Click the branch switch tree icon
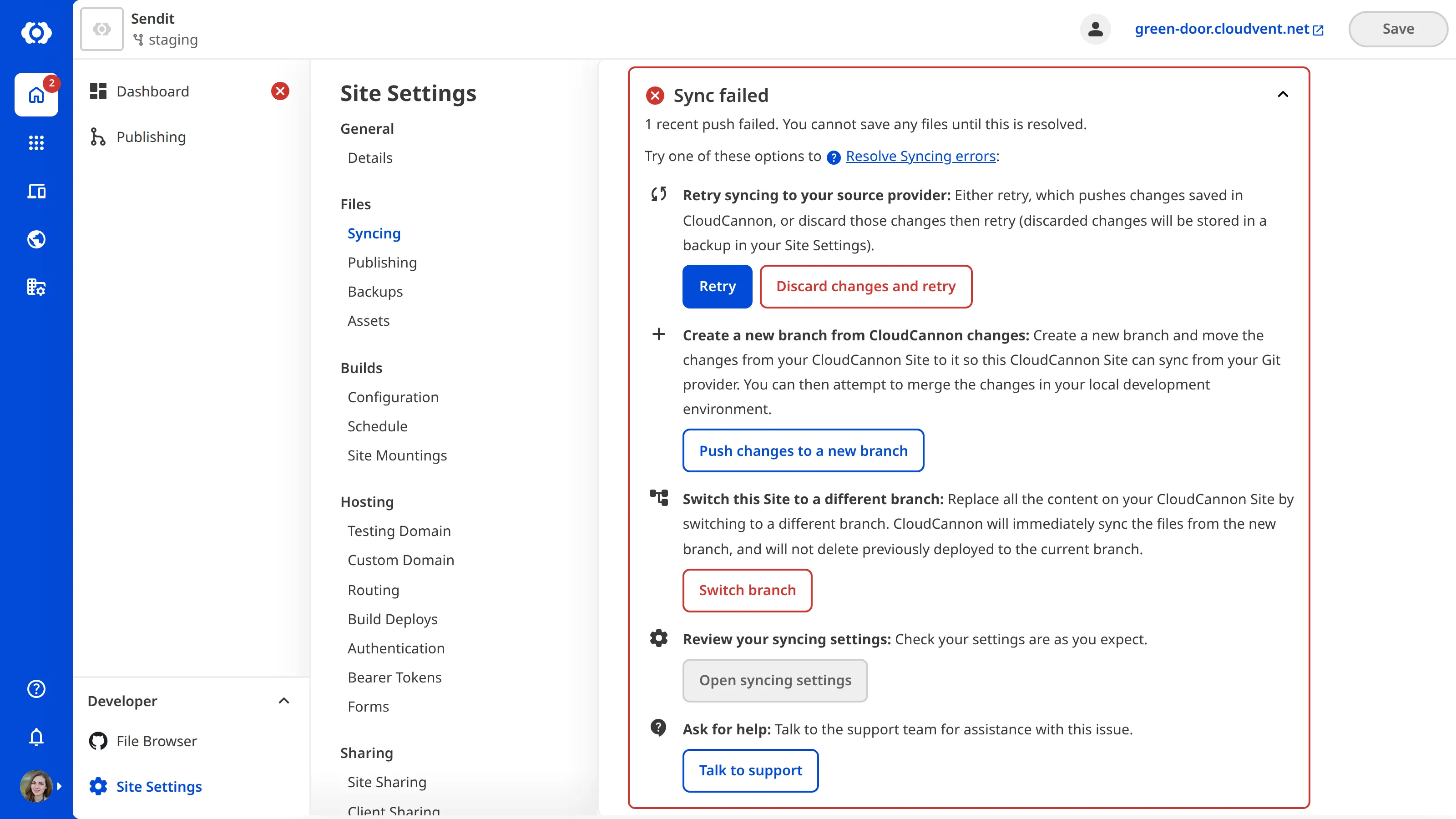The image size is (1456, 819). (x=658, y=497)
